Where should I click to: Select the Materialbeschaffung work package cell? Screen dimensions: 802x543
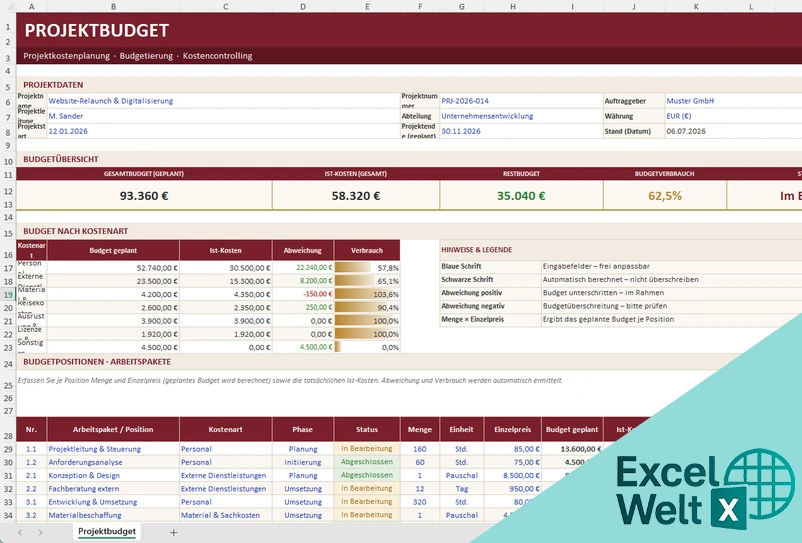[x=113, y=515]
